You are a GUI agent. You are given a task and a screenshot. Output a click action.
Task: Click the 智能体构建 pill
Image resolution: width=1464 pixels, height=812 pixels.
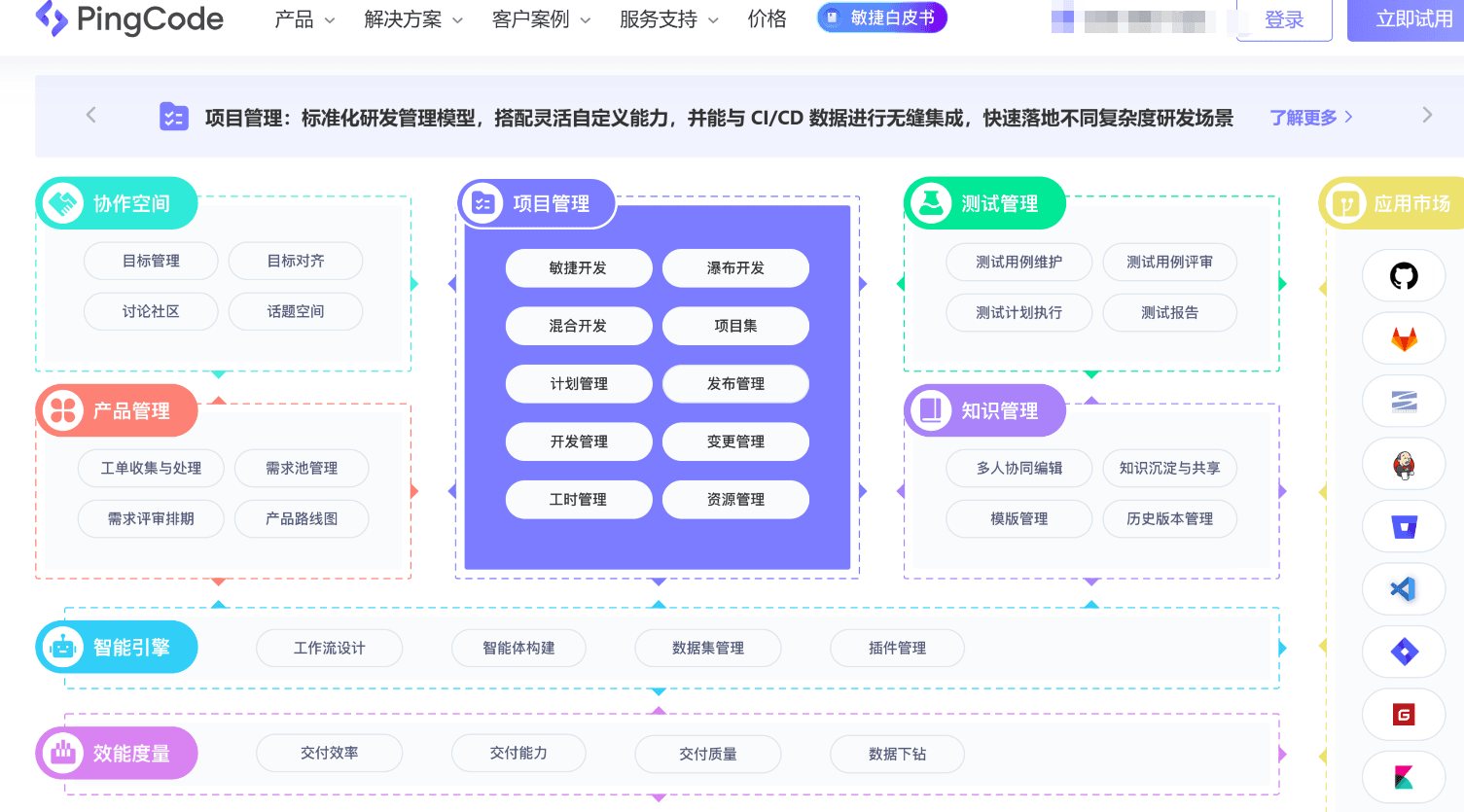[519, 648]
